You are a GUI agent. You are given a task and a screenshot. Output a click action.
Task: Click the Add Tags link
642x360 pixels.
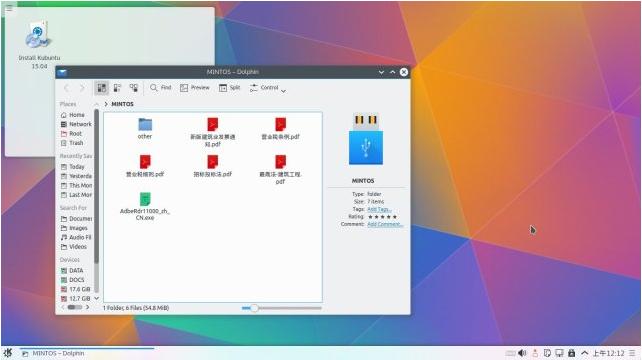378,209
